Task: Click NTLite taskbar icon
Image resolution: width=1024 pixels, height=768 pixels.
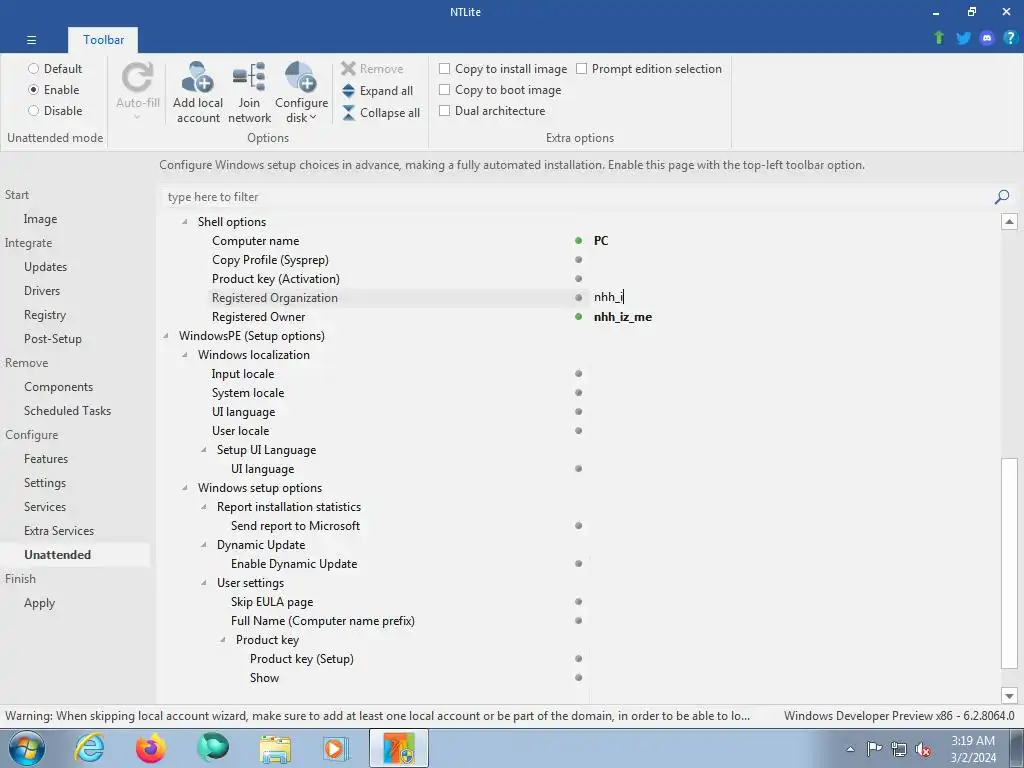Action: tap(399, 748)
